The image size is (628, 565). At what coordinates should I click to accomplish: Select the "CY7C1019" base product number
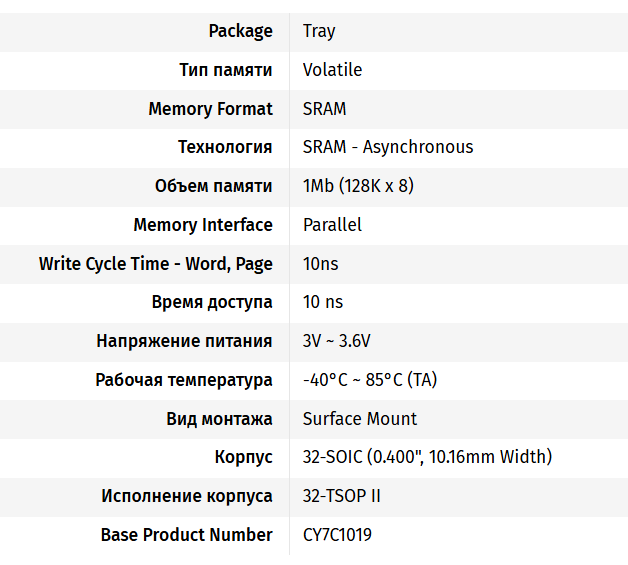[337, 535]
